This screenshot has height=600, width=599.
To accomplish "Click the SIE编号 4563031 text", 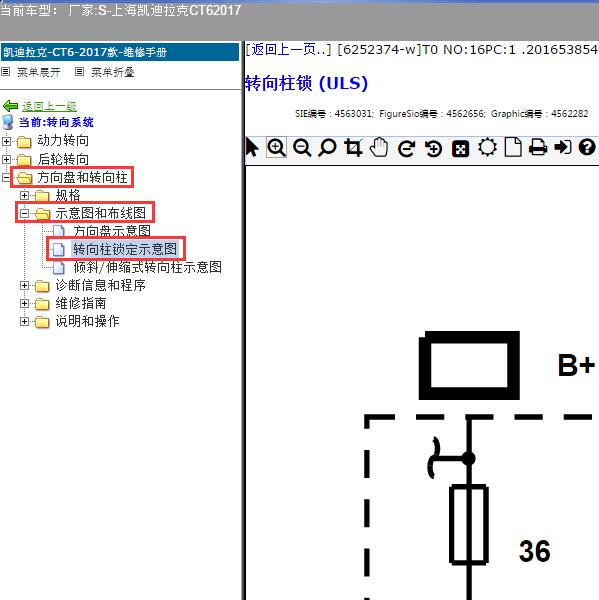I will pos(333,114).
